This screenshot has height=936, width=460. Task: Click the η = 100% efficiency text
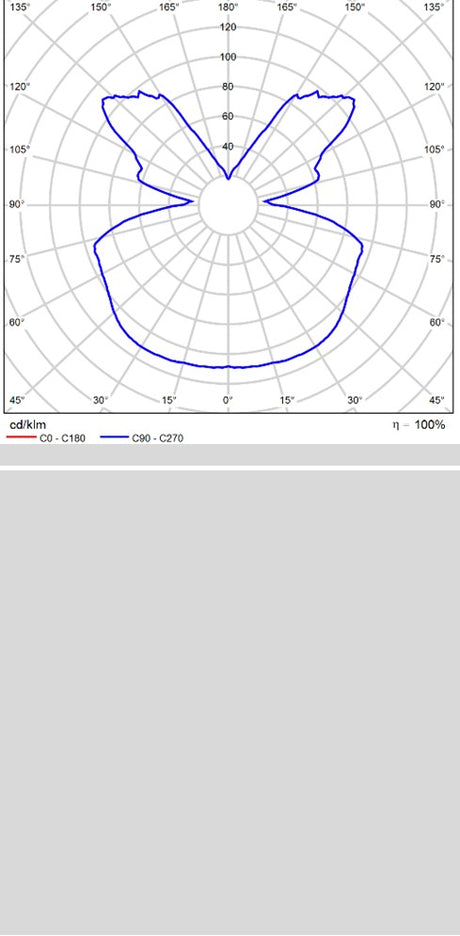coord(419,425)
